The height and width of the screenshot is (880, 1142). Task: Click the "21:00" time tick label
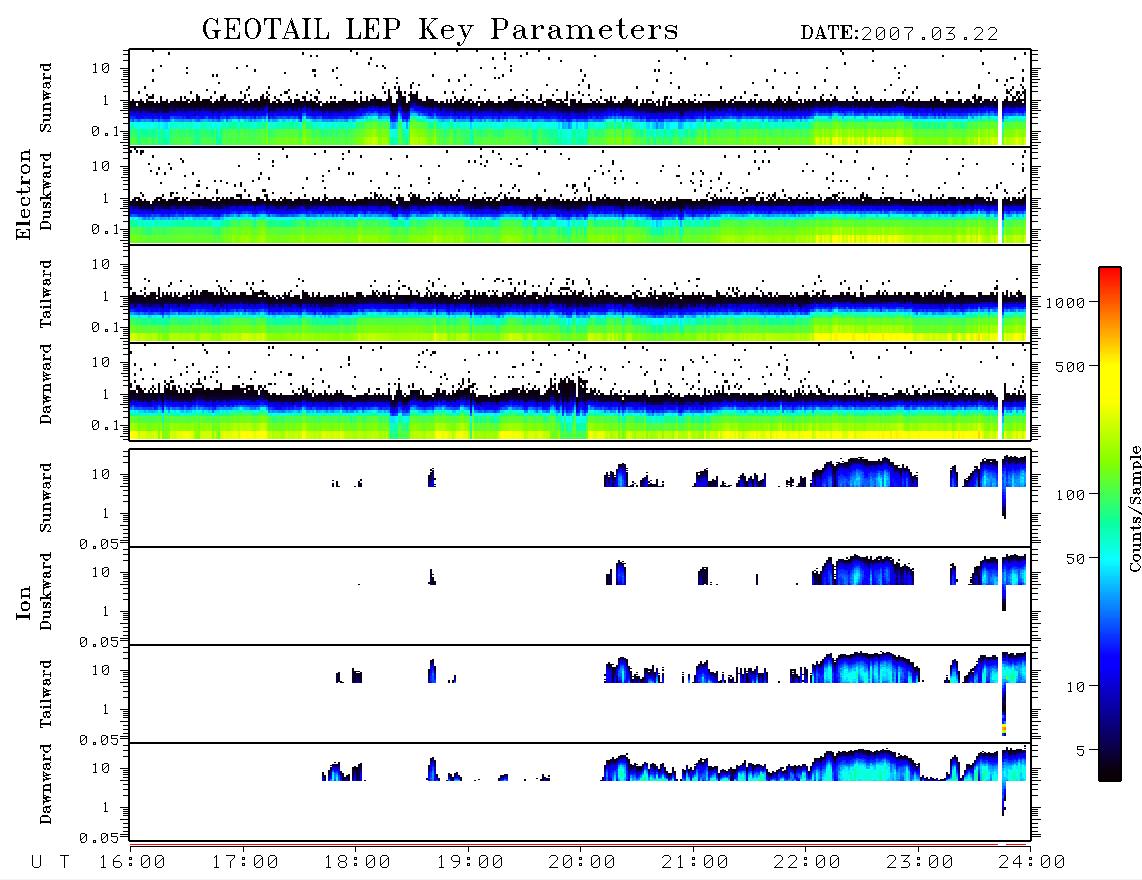point(695,862)
